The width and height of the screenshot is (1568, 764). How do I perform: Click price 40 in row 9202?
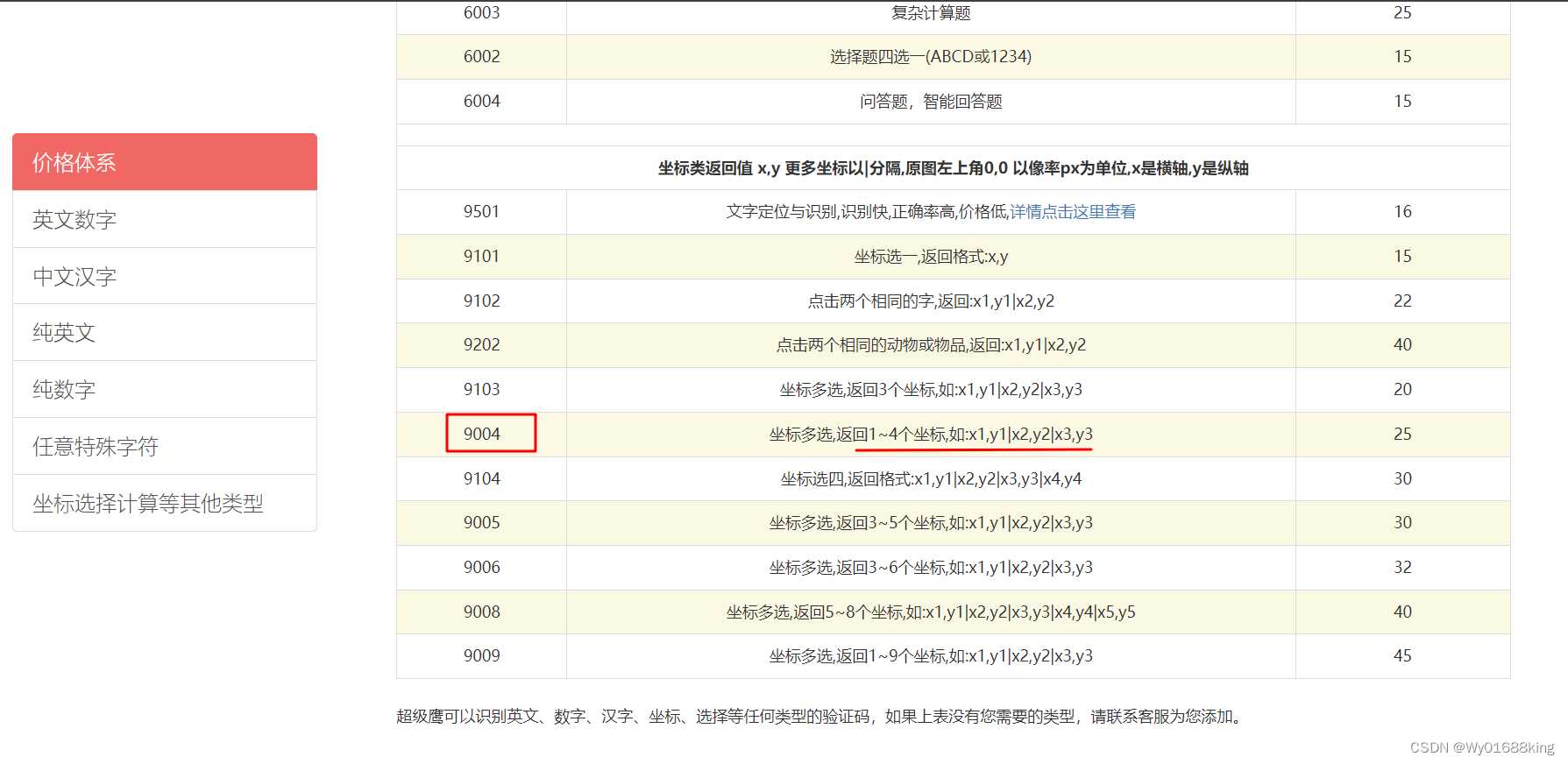pyautogui.click(x=1402, y=345)
